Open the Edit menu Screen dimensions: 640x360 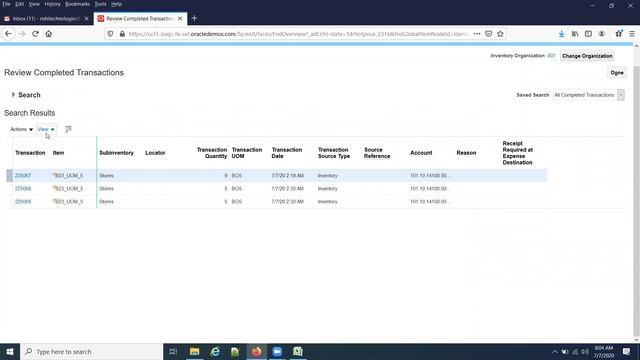coord(19,4)
